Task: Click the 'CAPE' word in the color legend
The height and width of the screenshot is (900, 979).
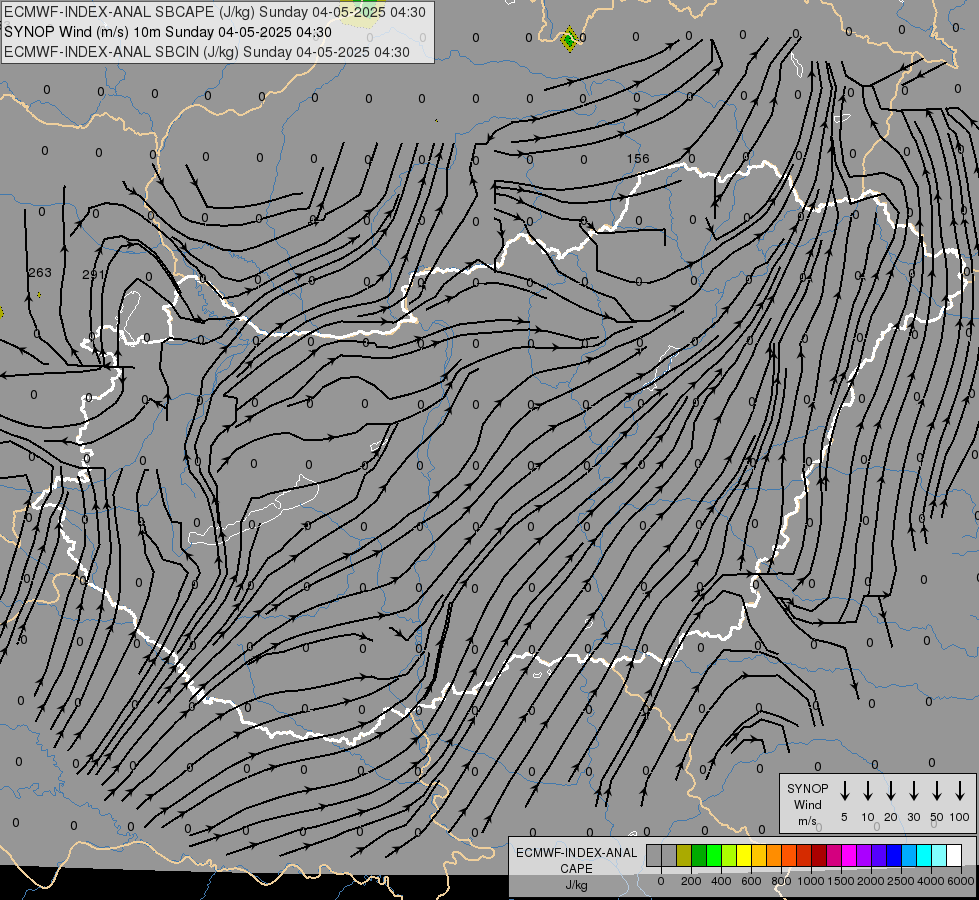Action: click(x=576, y=869)
